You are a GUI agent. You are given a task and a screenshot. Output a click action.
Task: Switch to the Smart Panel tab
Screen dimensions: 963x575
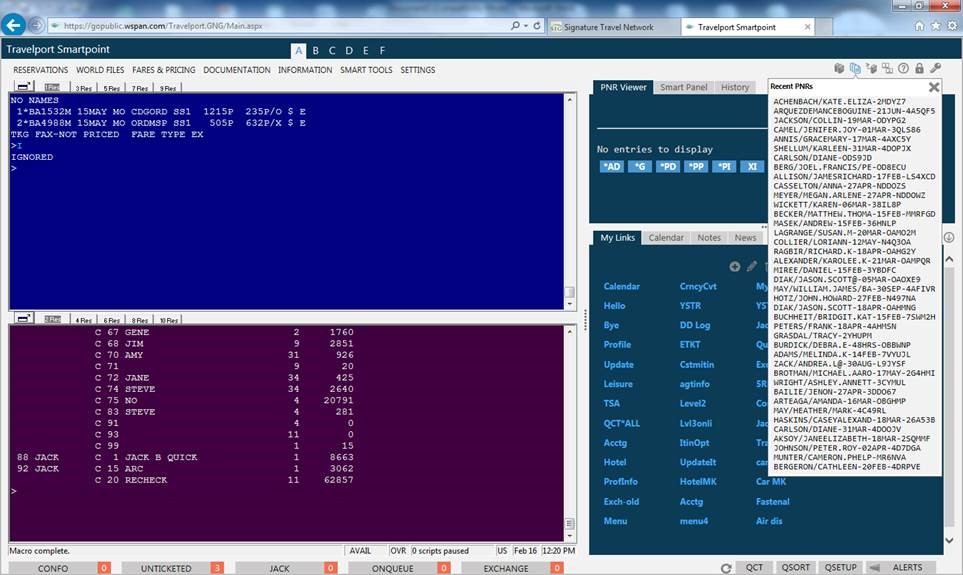click(684, 87)
